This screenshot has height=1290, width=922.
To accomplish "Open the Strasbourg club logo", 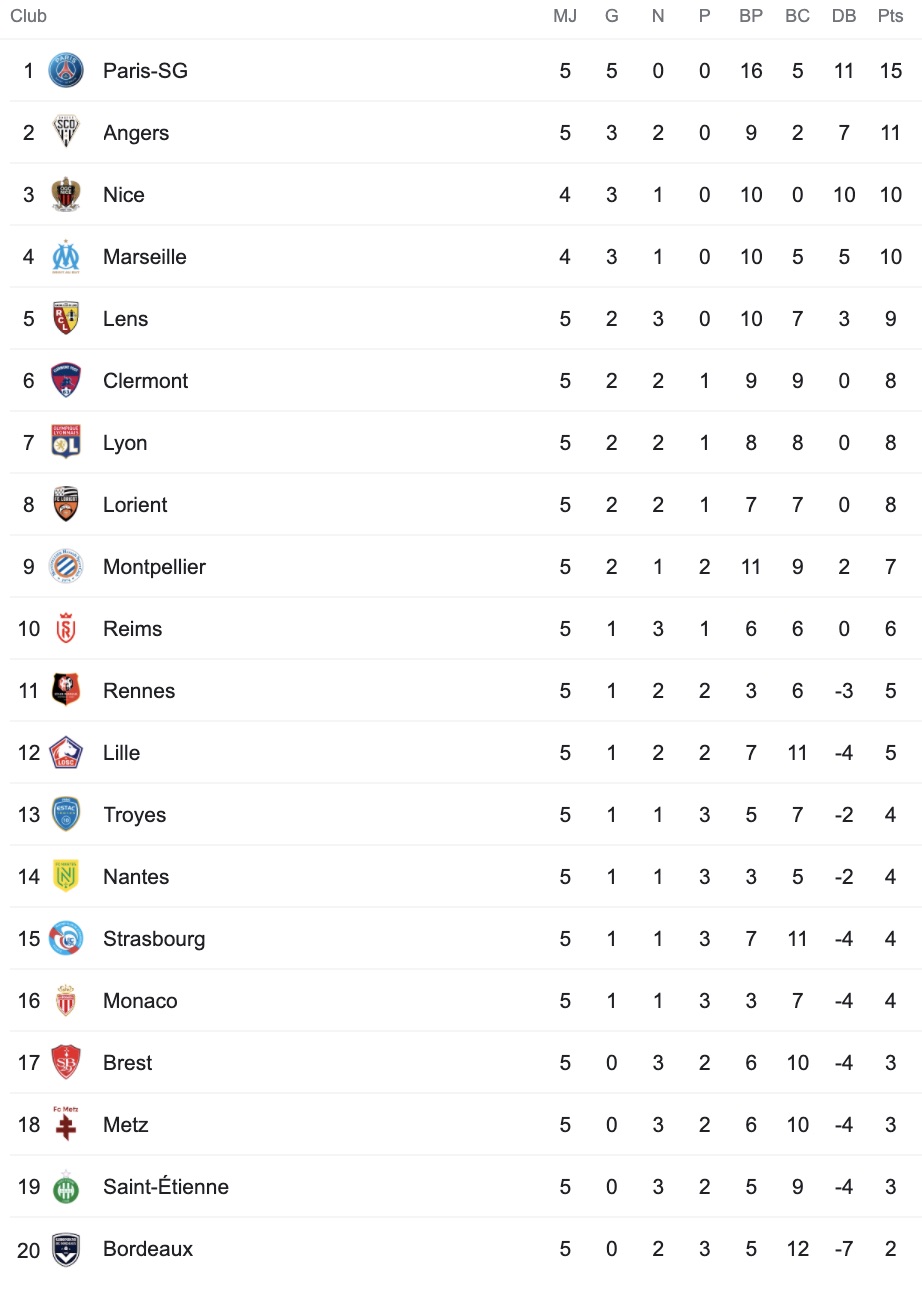I will coord(66,939).
